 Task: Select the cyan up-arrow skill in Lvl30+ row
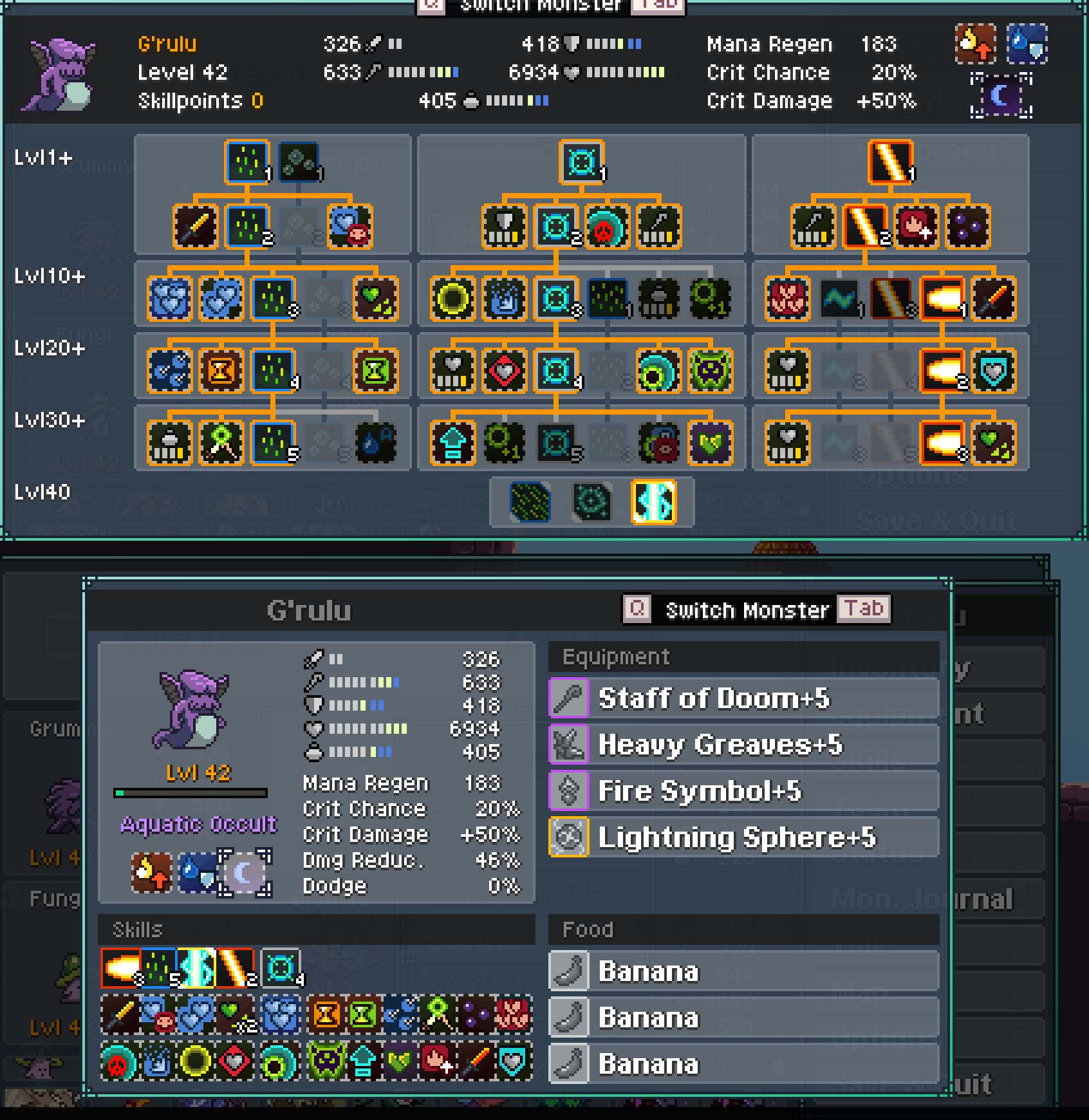point(452,442)
